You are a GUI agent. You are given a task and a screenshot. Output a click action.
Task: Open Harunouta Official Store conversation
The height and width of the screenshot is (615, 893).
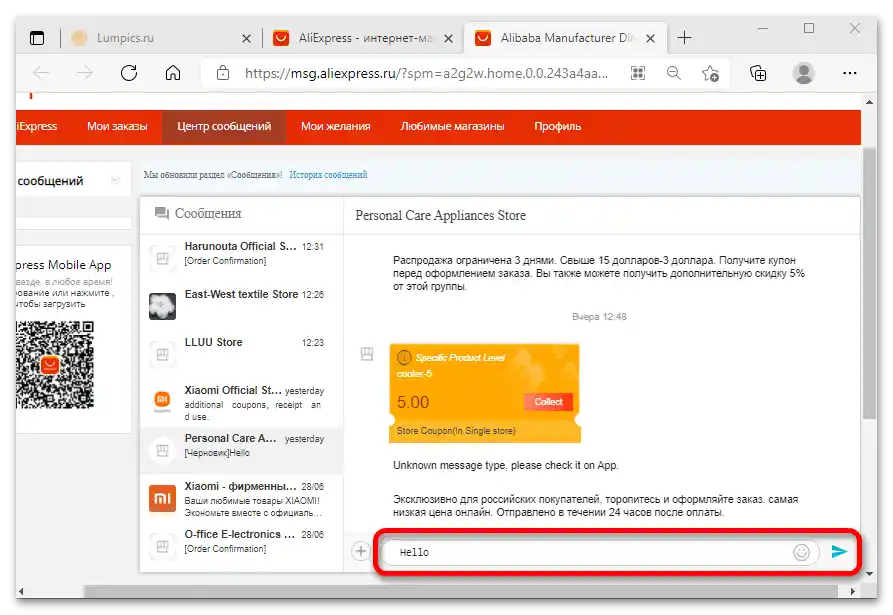click(x=241, y=258)
